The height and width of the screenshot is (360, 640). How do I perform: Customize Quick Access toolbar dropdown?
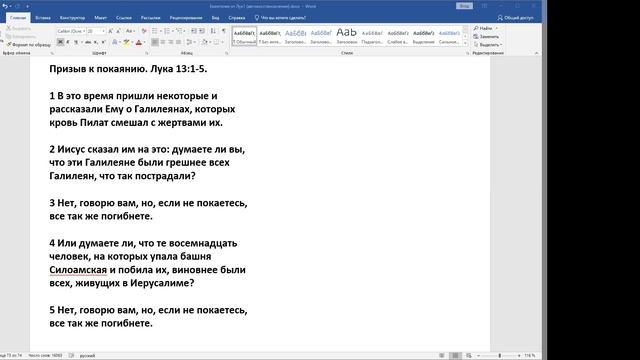click(x=27, y=6)
